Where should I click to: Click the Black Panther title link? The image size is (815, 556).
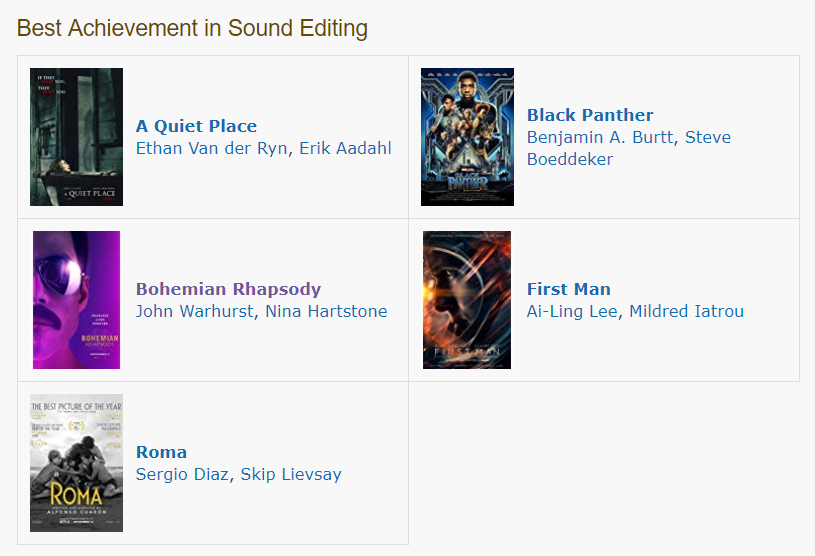pos(590,115)
